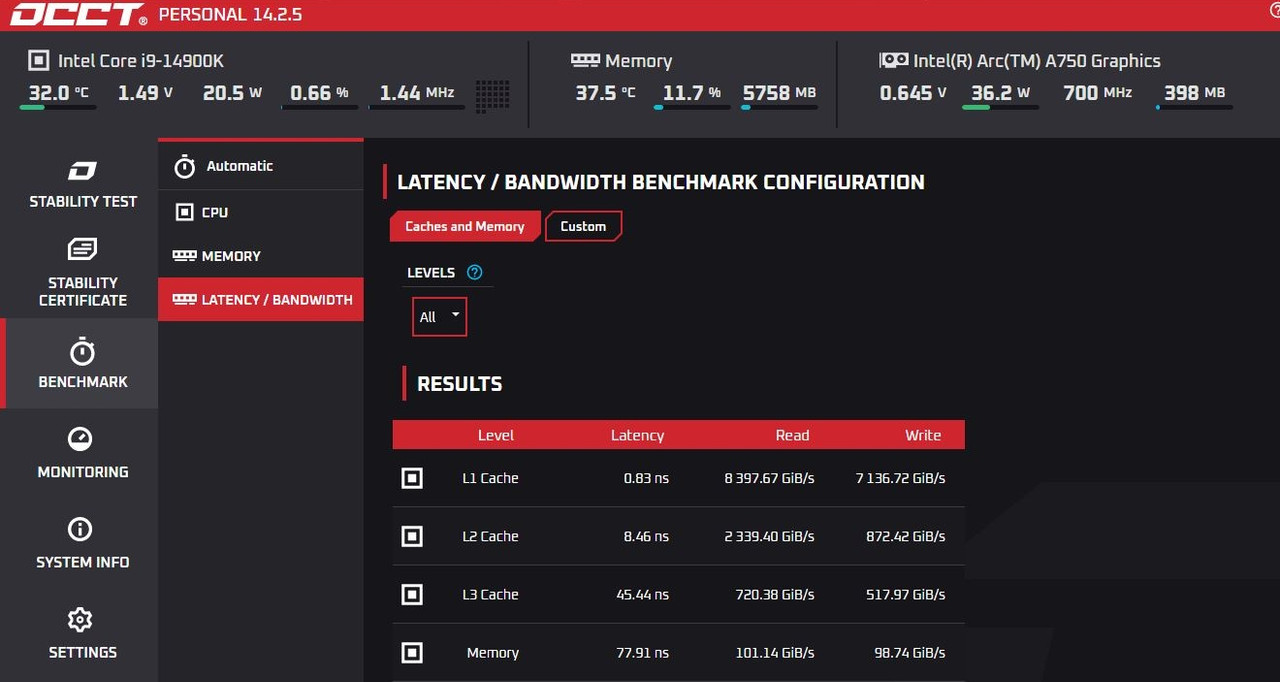
Task: Click the System Info icon
Action: [x=80, y=529]
